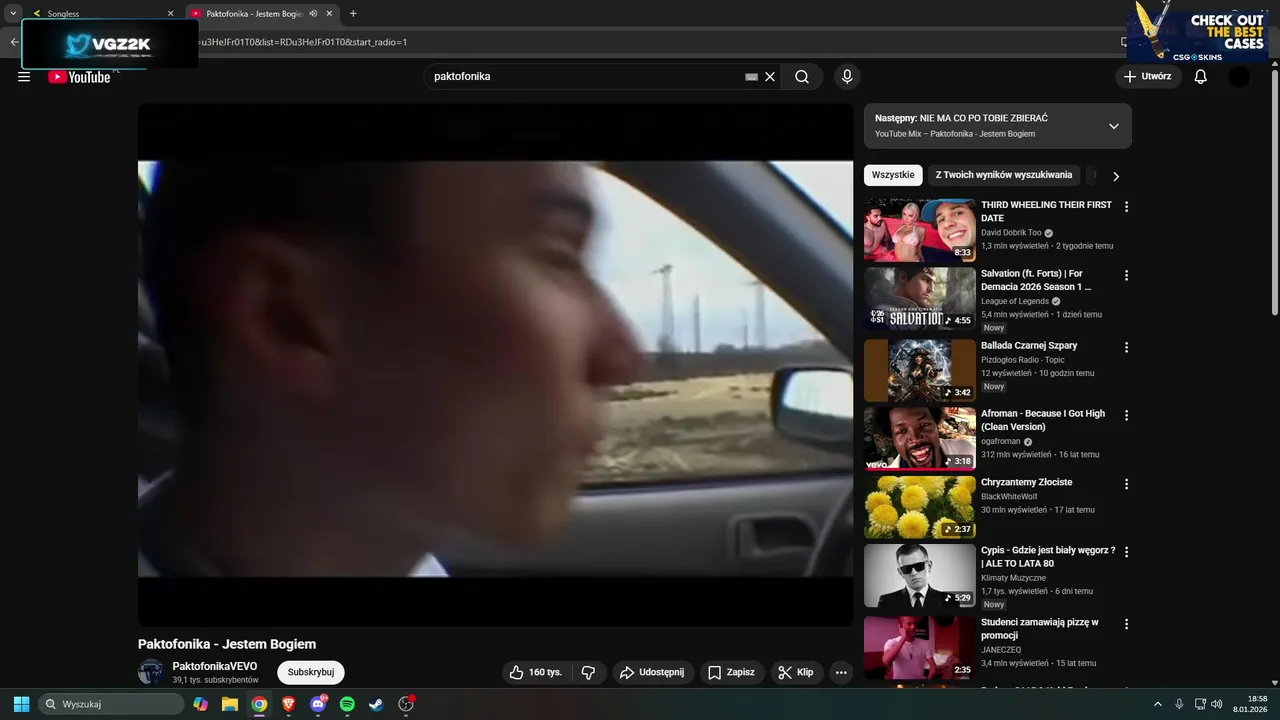1280x720 pixels.
Task: Open options for Studenci zamawiają pizzę video
Action: (1126, 624)
